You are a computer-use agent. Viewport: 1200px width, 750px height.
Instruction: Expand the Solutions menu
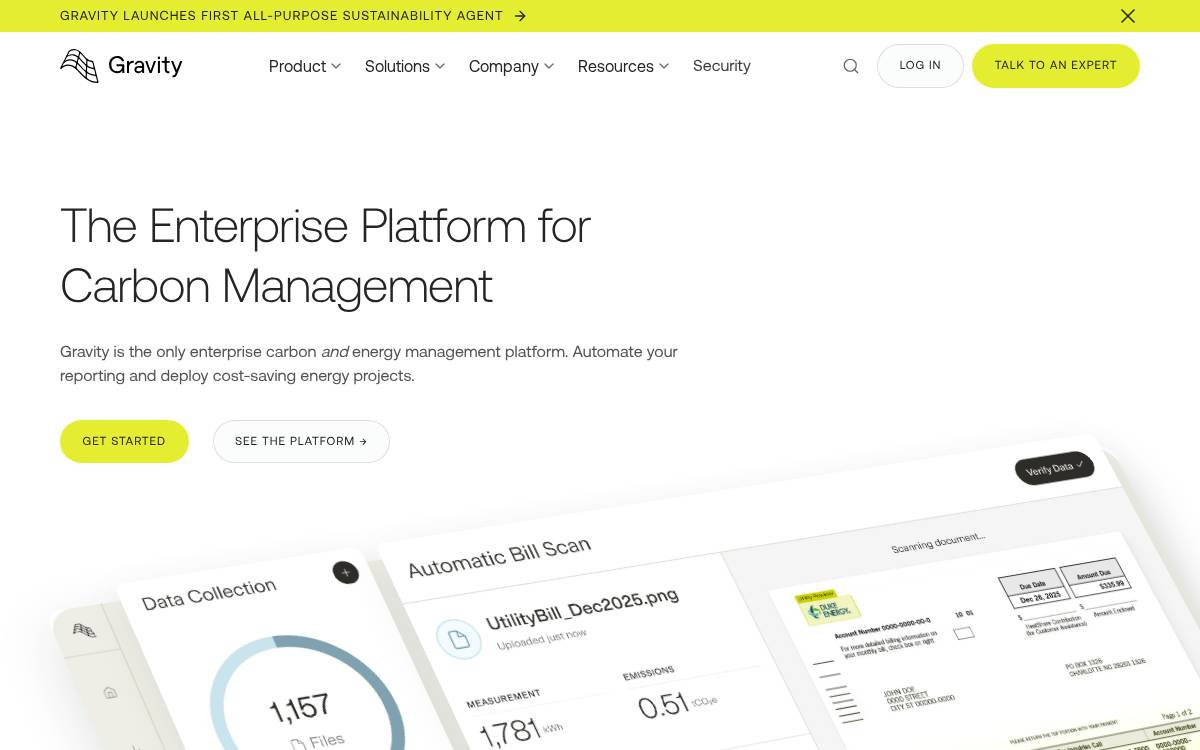coord(405,66)
